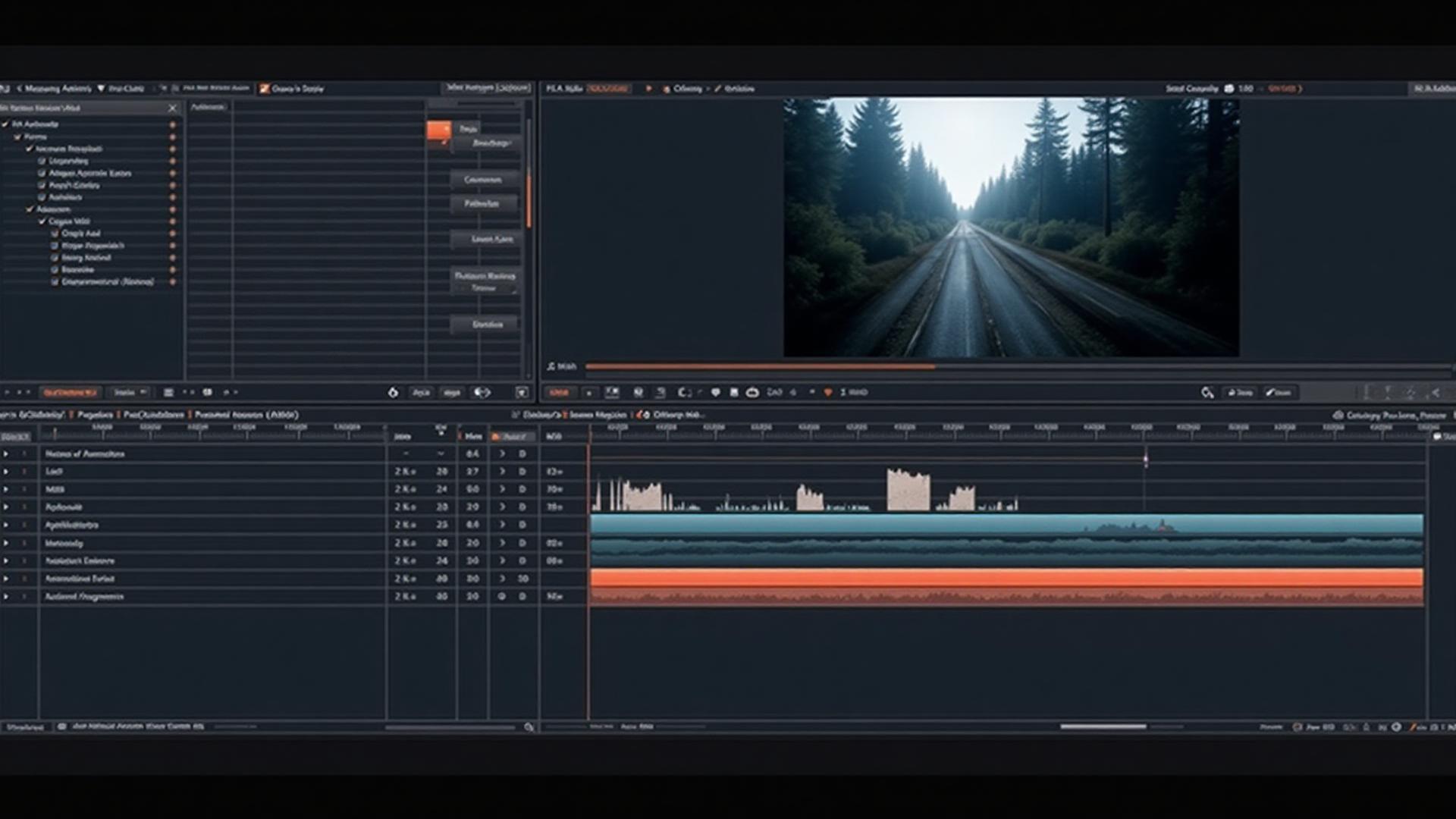Image resolution: width=1456 pixels, height=819 pixels.
Task: Click the orange playback progress bar under preview
Action: pos(758,366)
